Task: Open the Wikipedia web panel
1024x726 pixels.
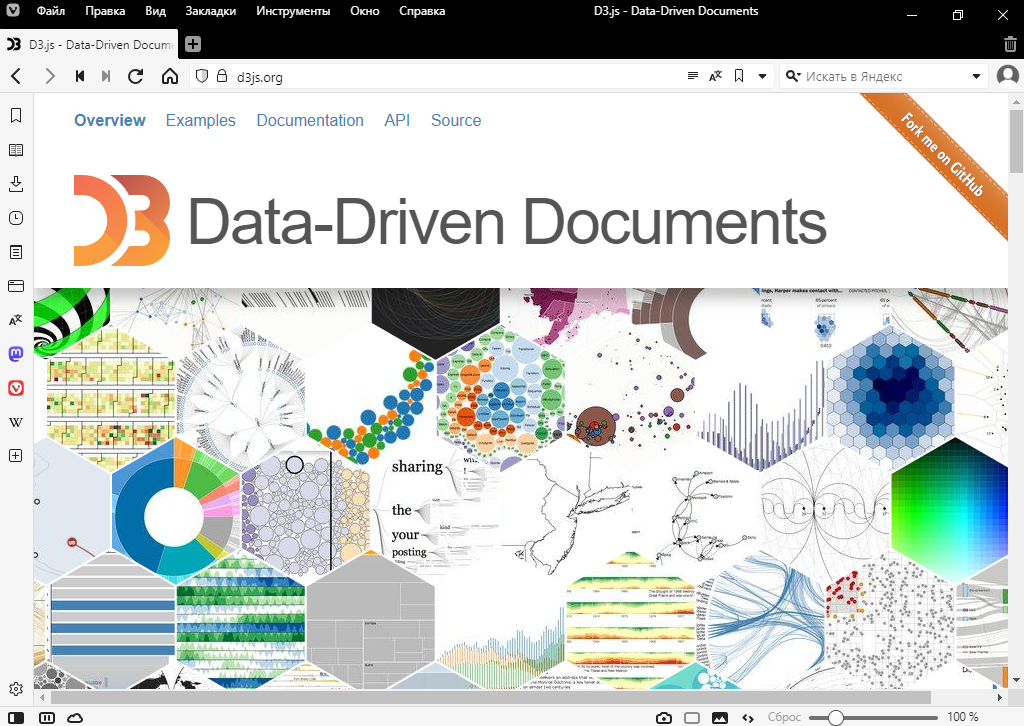Action: click(16, 422)
